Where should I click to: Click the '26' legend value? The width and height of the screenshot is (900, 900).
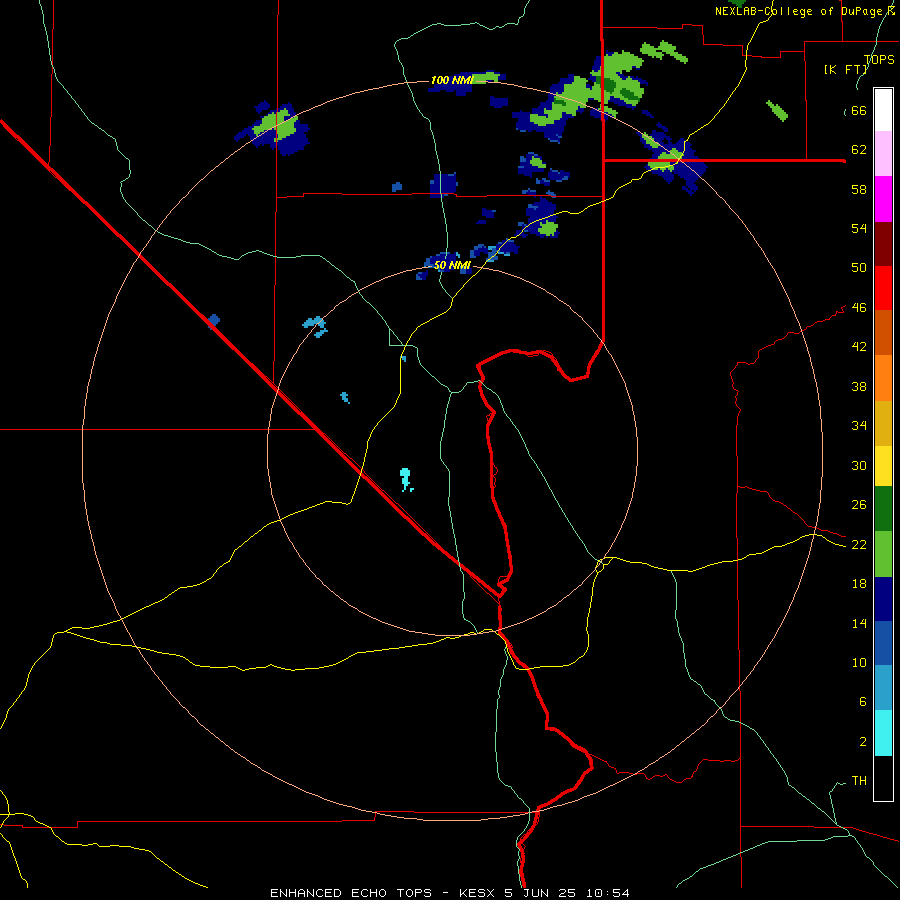pos(859,505)
